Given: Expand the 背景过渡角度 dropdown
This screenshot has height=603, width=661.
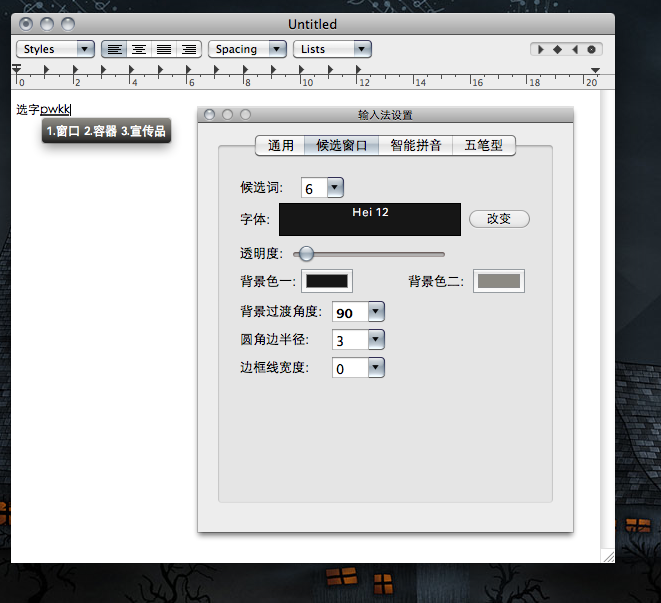Looking at the screenshot, I should (x=376, y=312).
